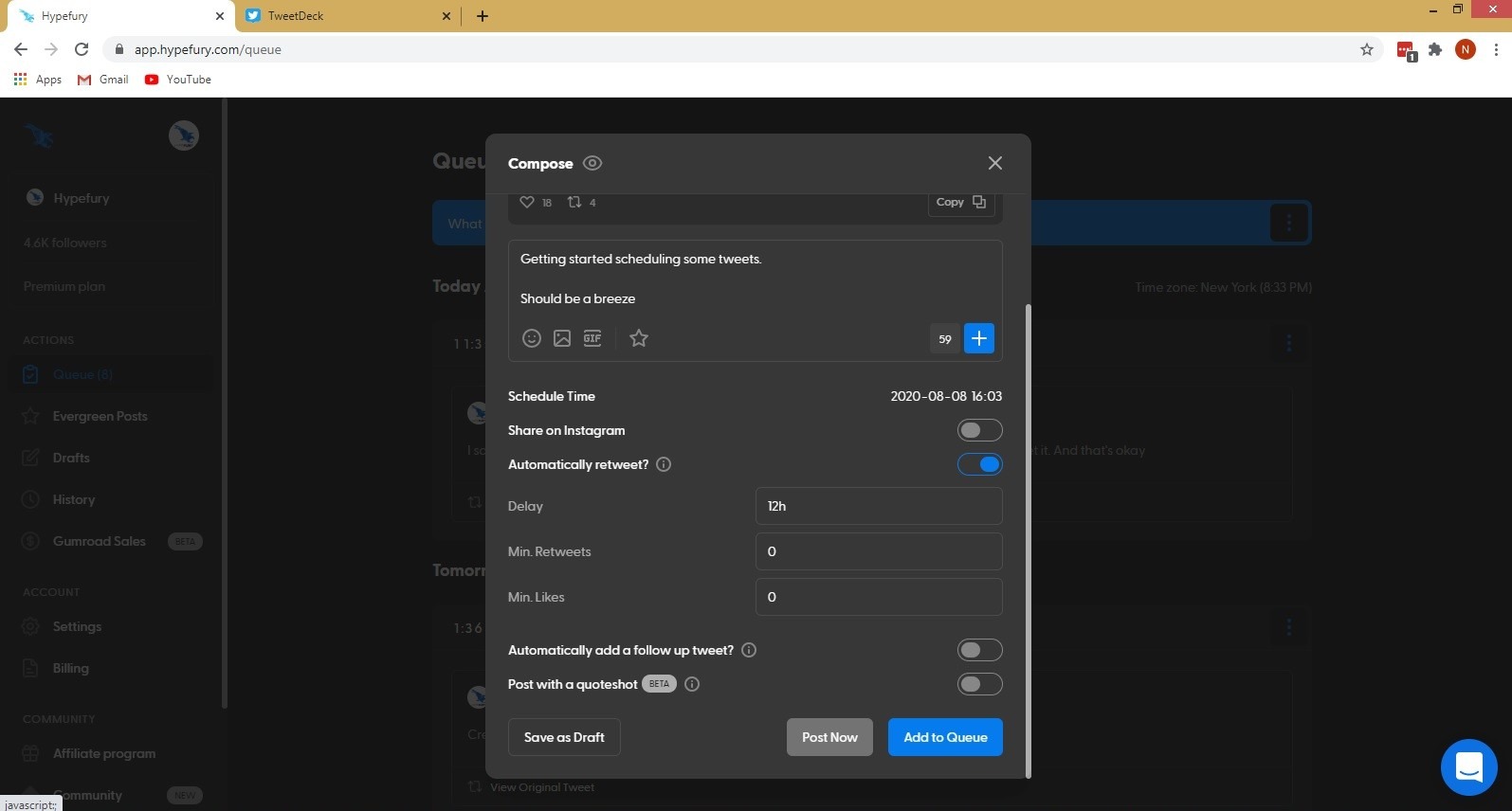Open the schedule time 2020-08-08 16:03 picker
Image resolution: width=1512 pixels, height=811 pixels.
point(945,396)
